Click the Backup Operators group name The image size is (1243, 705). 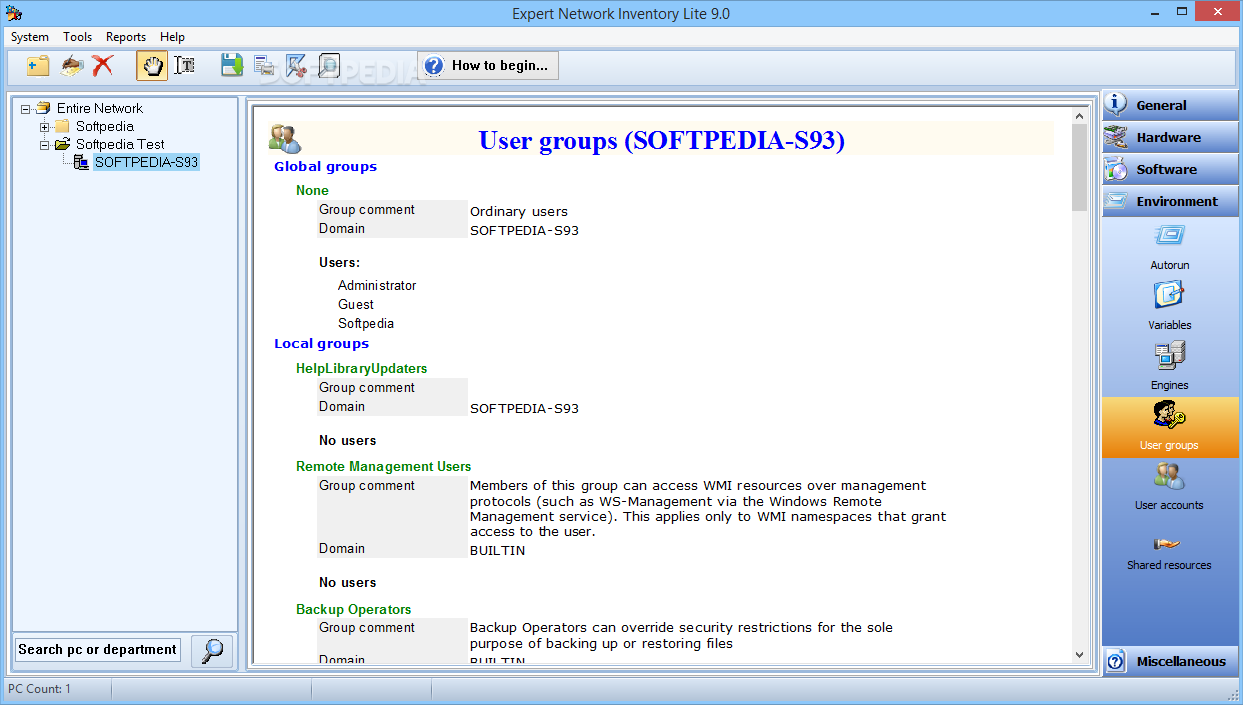[x=353, y=609]
